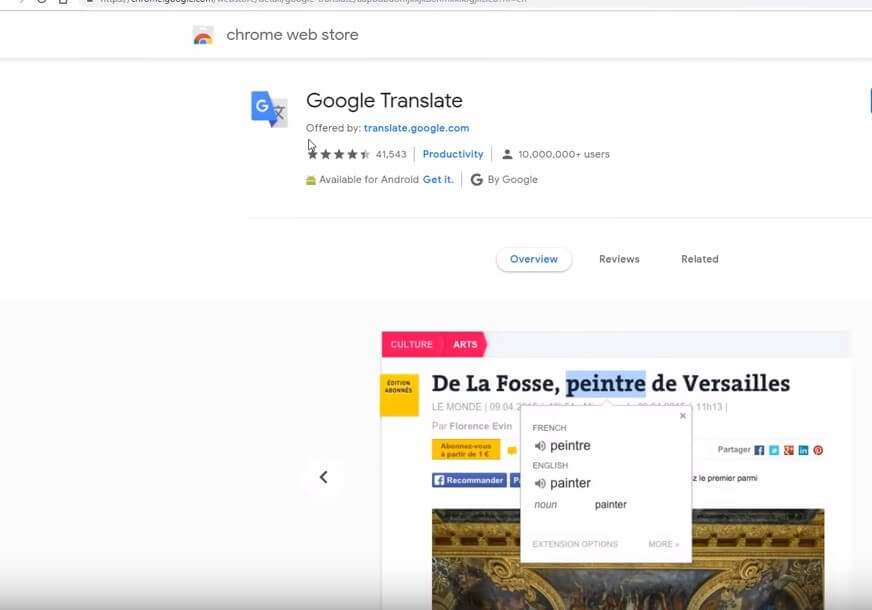Click LinkedIn share icon
872x610 pixels.
click(803, 450)
